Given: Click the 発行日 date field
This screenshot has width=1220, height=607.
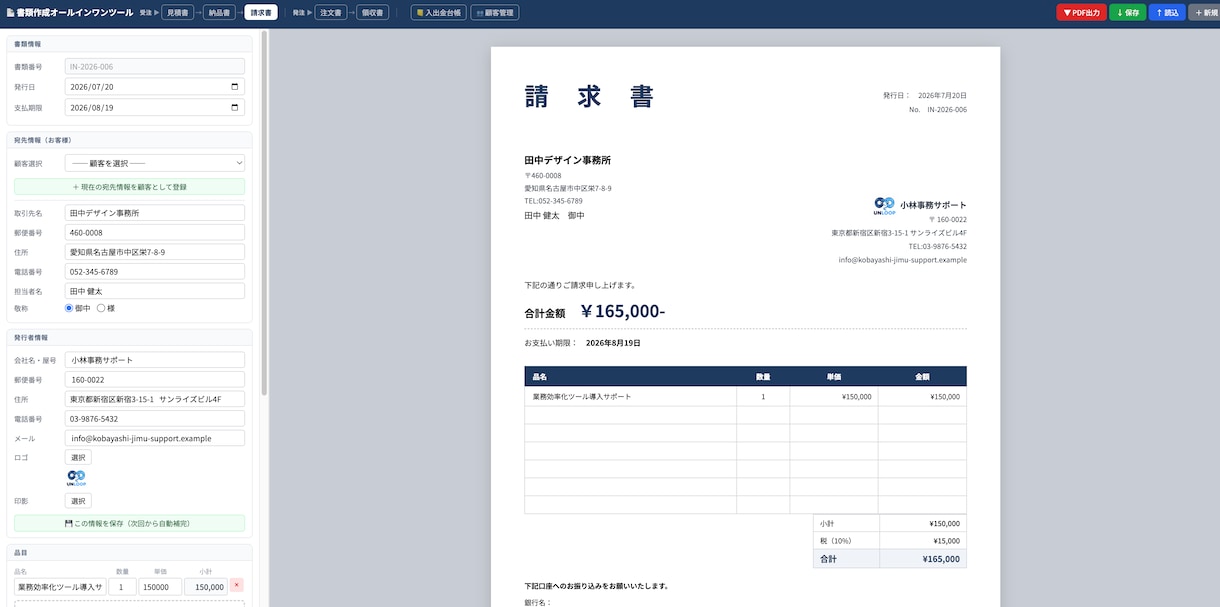Looking at the screenshot, I should tap(155, 87).
